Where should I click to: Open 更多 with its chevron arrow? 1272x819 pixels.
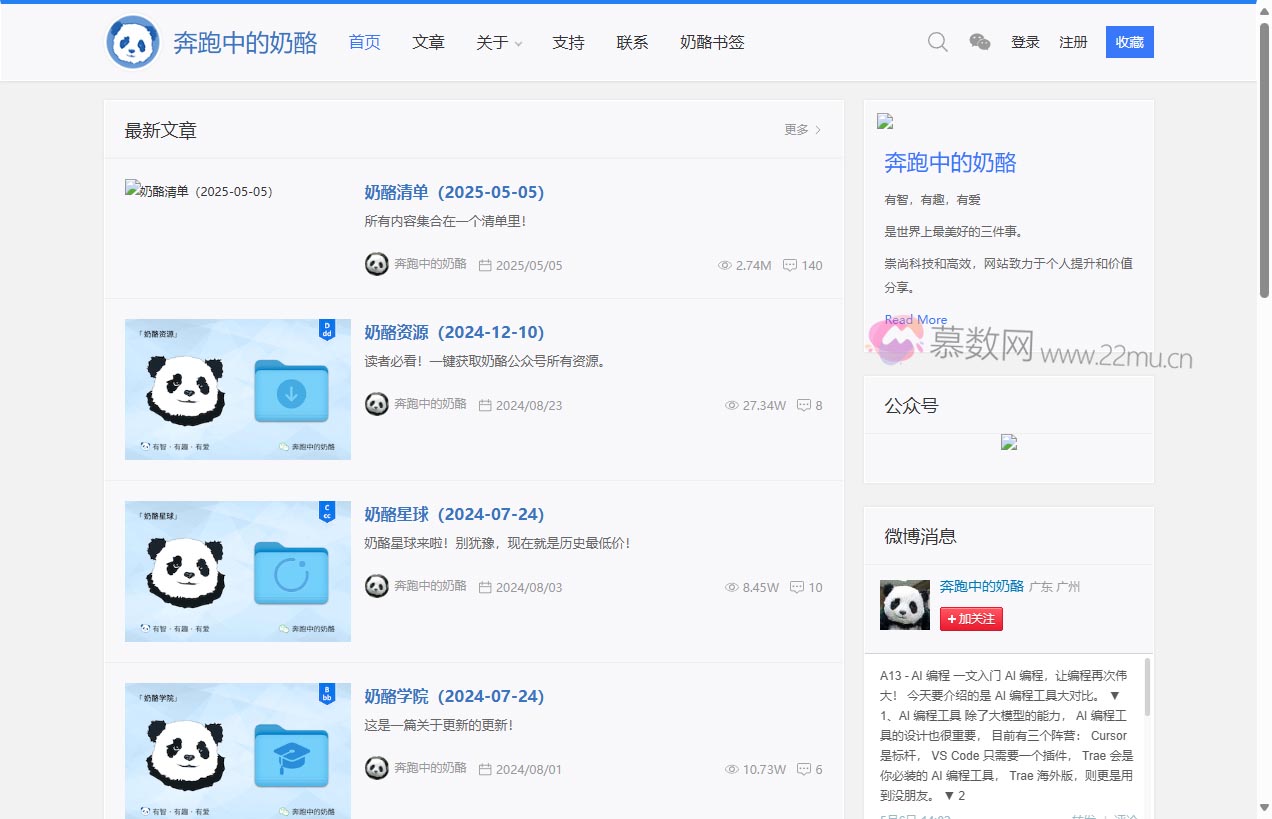[x=800, y=129]
